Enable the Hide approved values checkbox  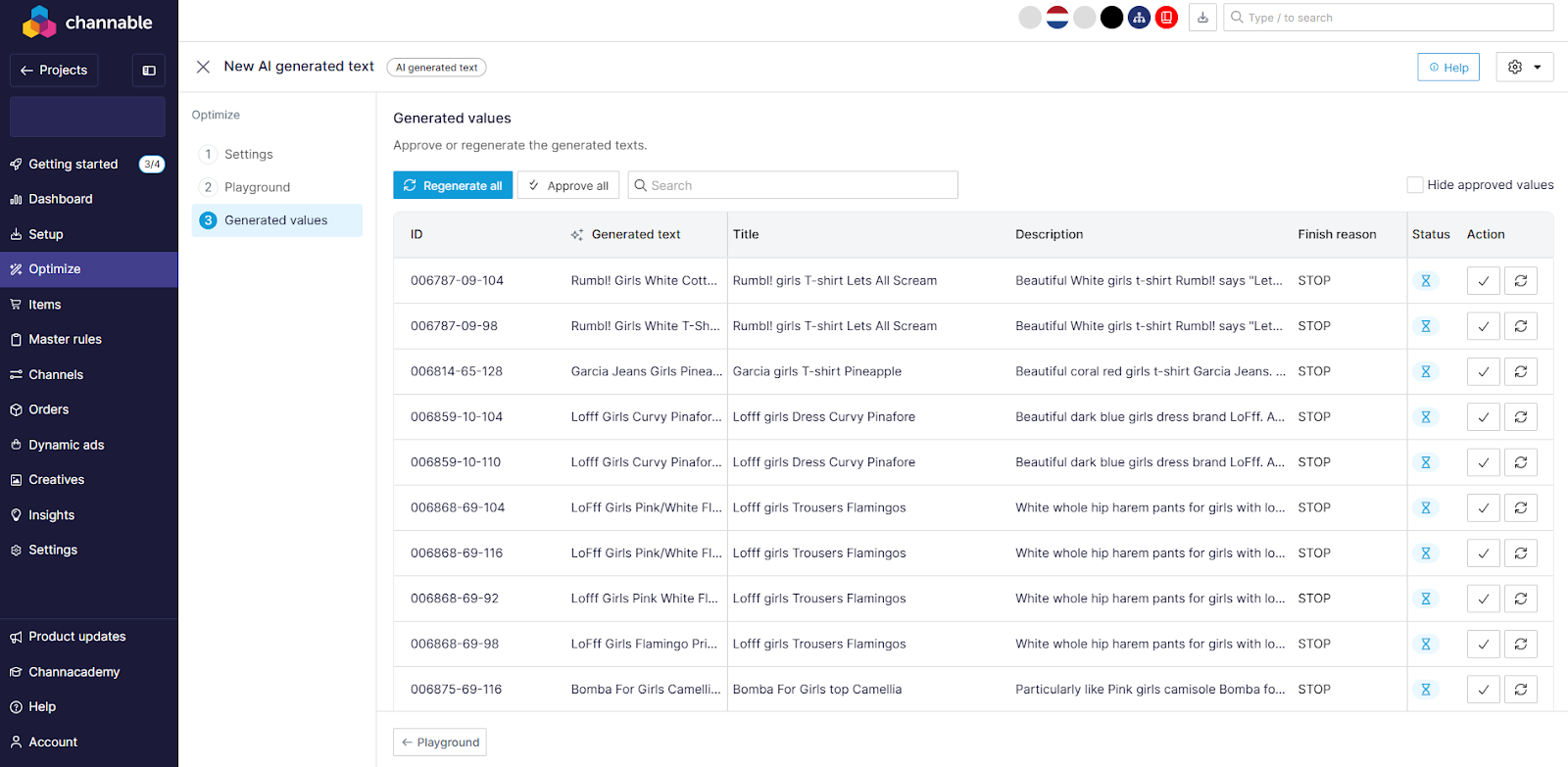tap(1414, 185)
